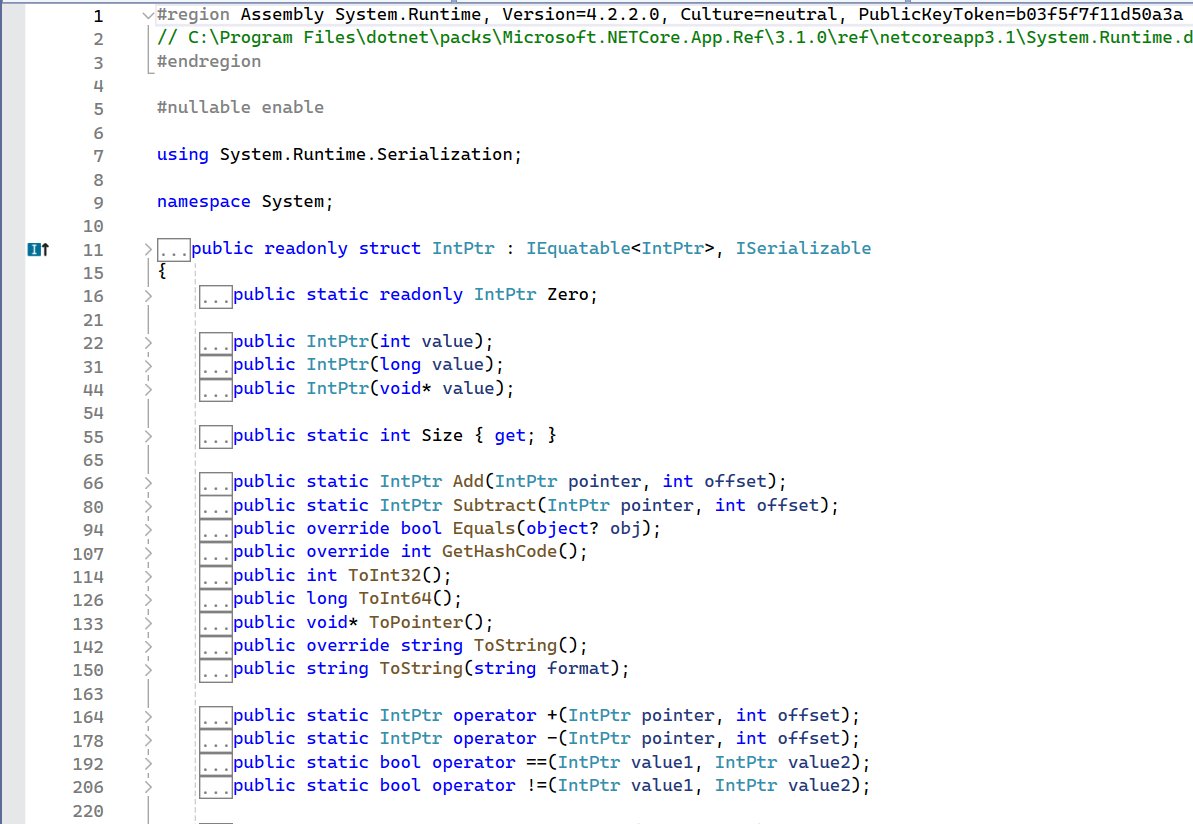Click the "ToInt64" method name
The width and height of the screenshot is (1193, 824).
[x=395, y=600]
